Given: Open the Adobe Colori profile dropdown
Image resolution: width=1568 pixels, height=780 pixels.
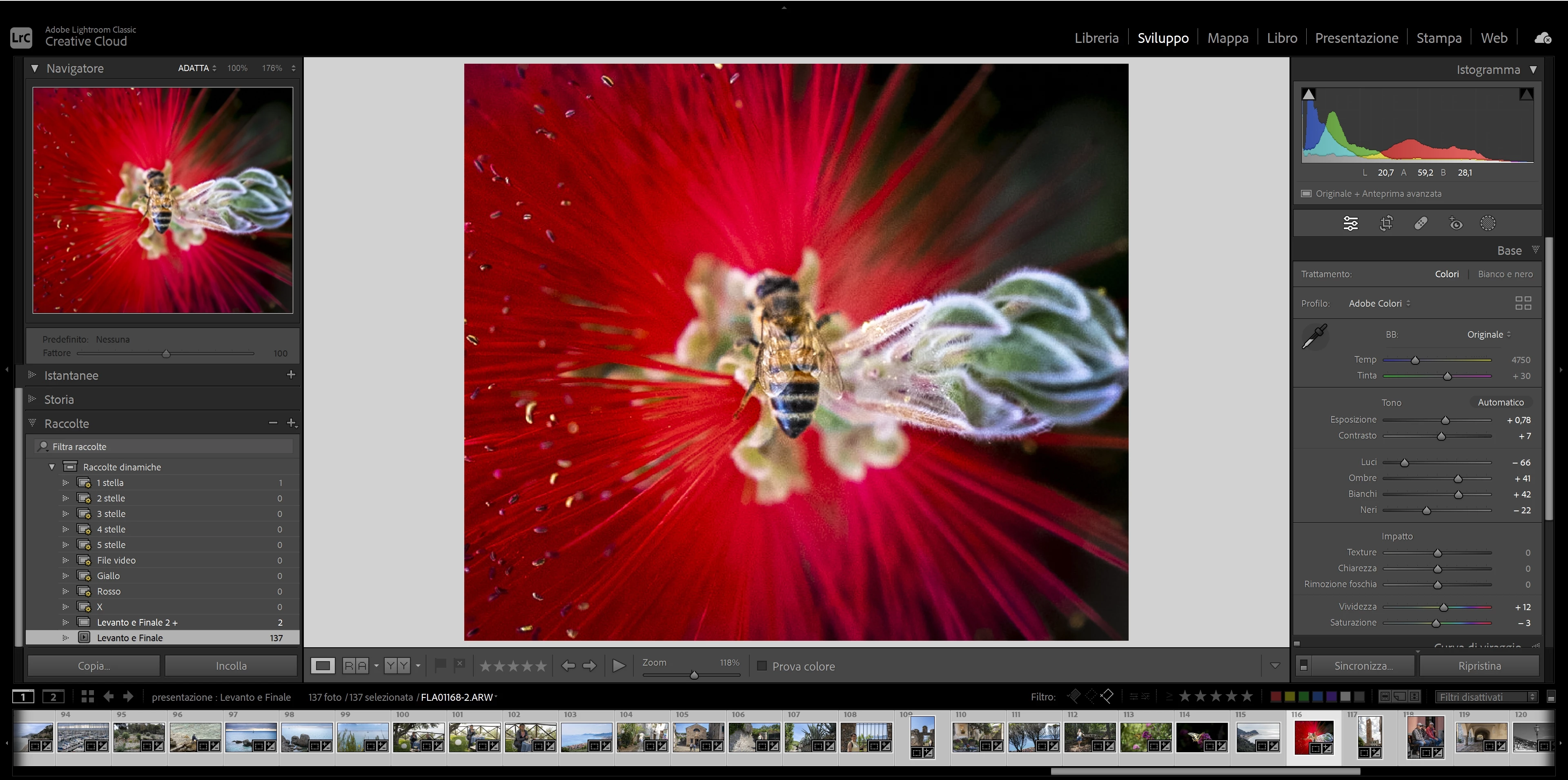Looking at the screenshot, I should coord(1379,303).
